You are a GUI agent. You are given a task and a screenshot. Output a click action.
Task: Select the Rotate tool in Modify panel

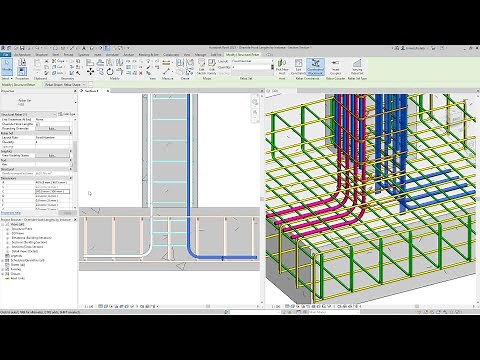coord(110,71)
